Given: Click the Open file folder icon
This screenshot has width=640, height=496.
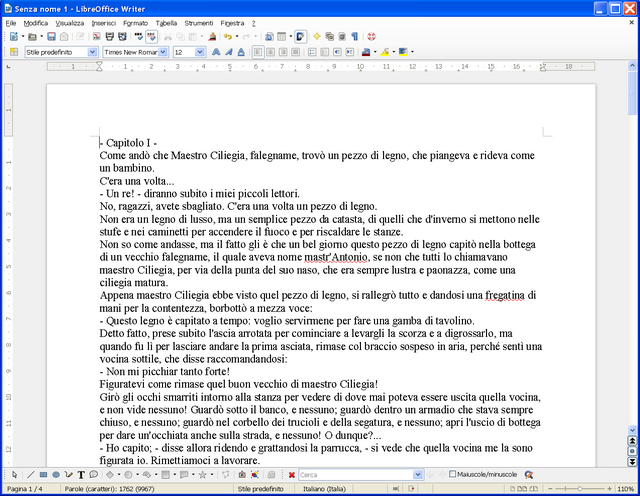Looking at the screenshot, I should click(32, 37).
